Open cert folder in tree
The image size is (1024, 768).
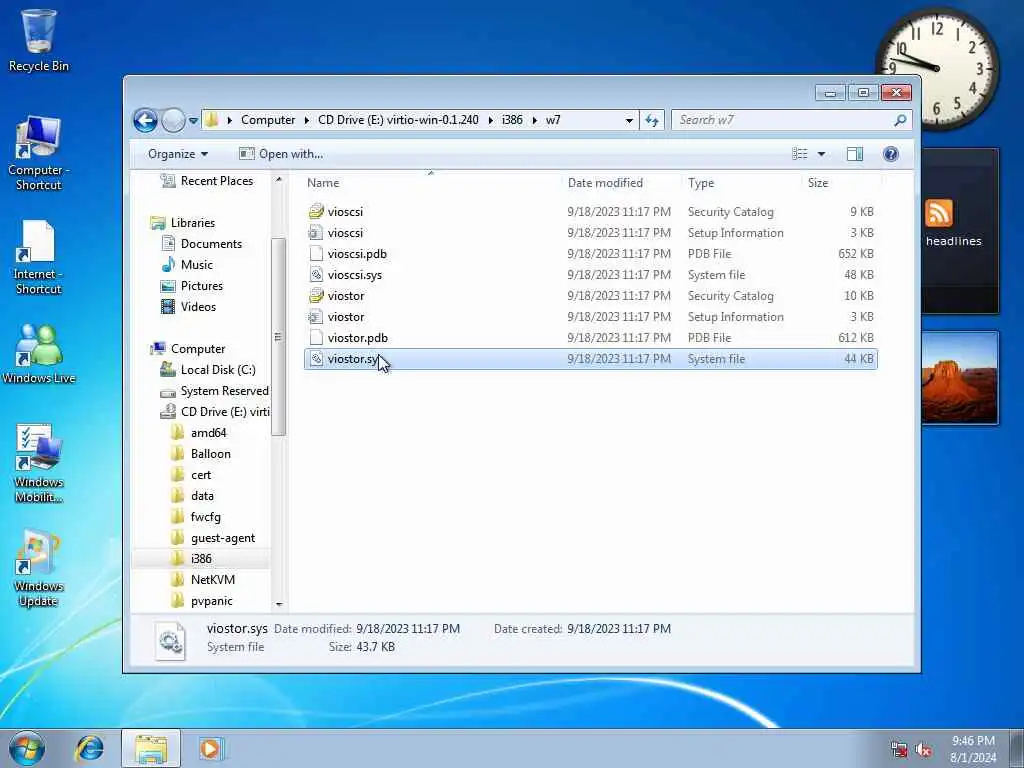(x=191, y=475)
